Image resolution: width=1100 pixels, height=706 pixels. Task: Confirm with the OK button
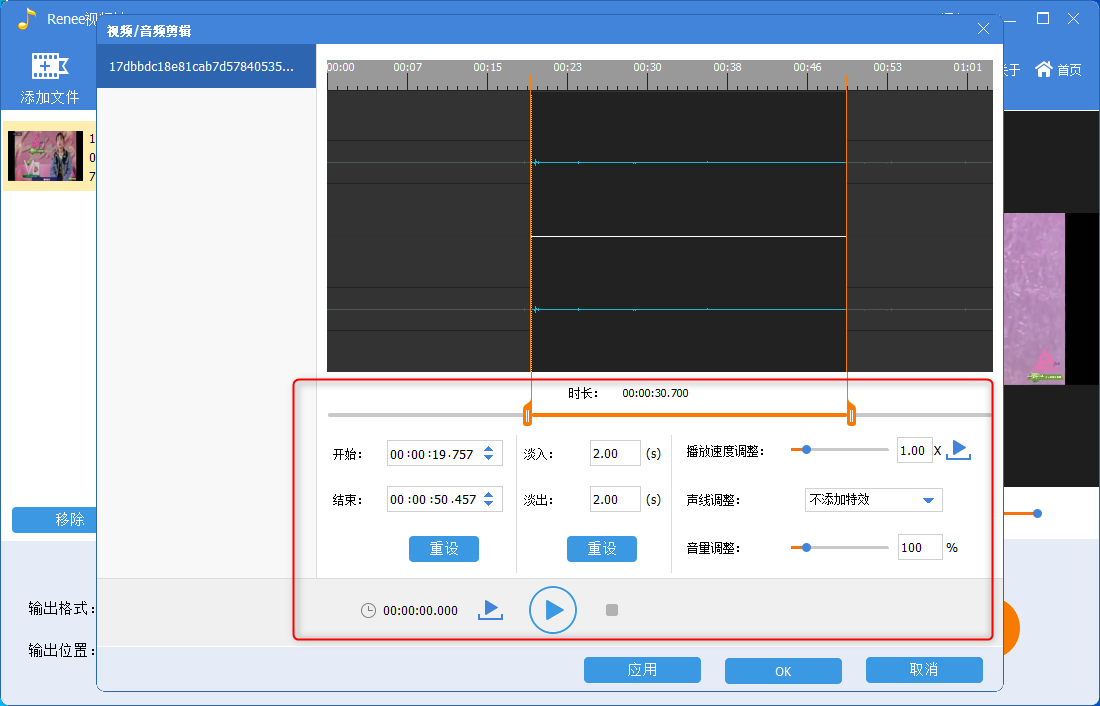coord(783,671)
